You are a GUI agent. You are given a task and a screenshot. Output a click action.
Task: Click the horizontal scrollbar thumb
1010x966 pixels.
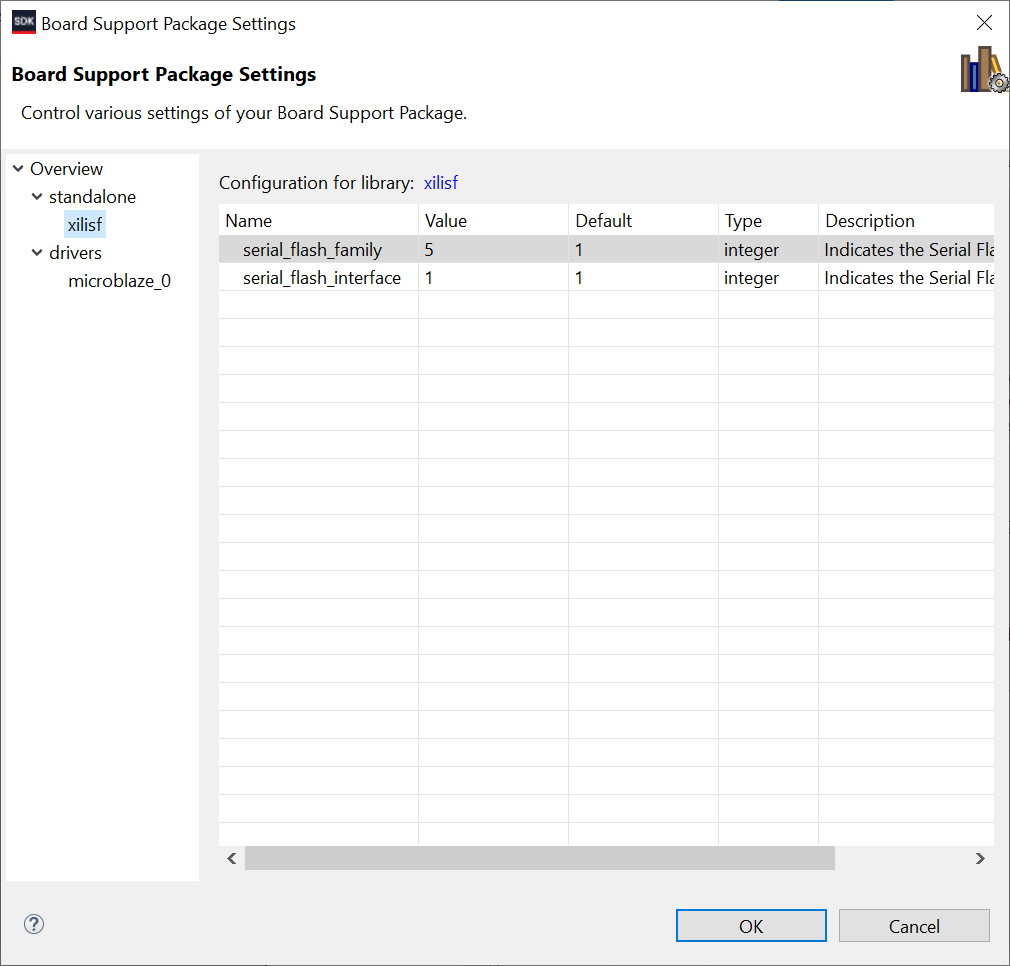(x=540, y=858)
